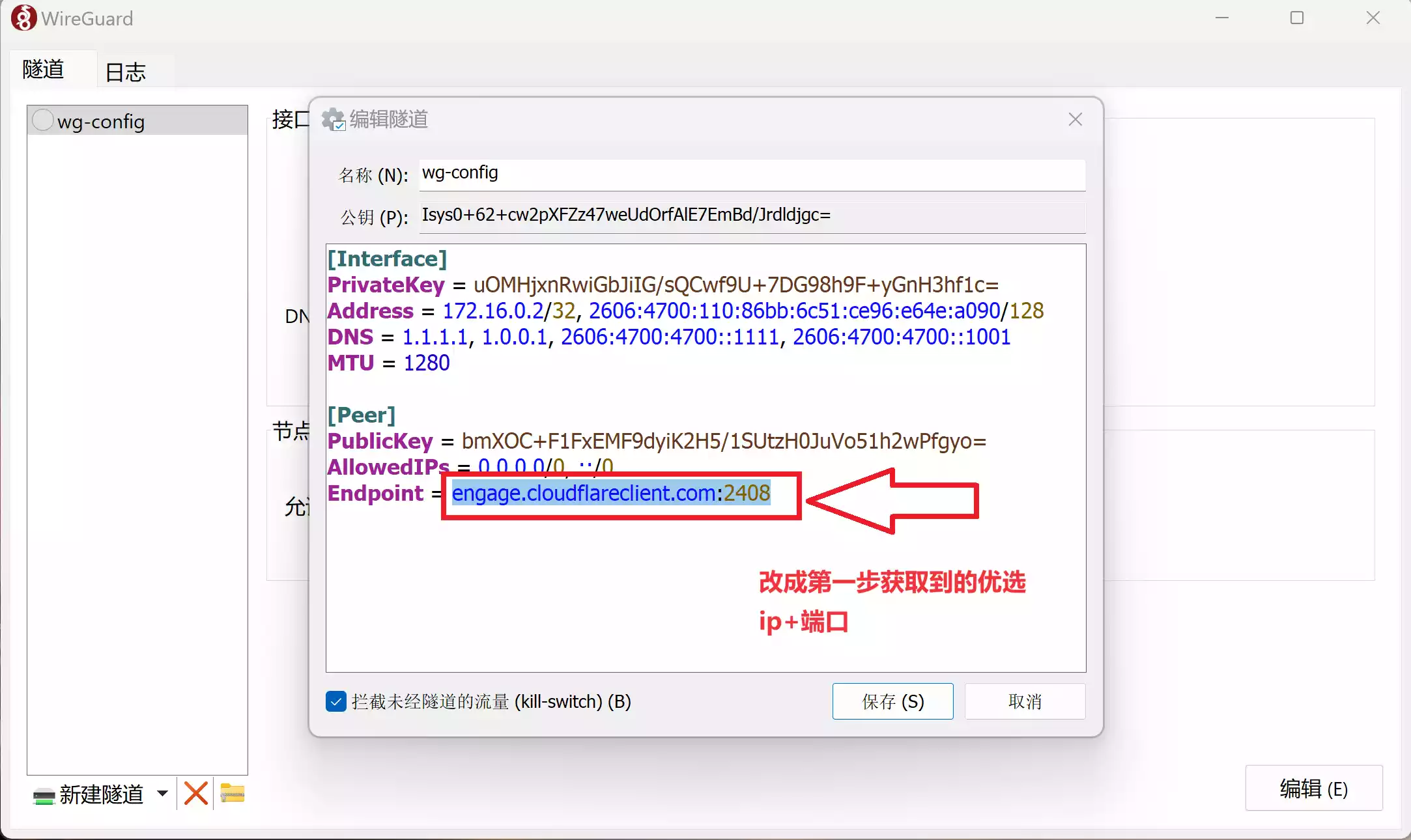Click the 编辑隧道 dialog gear icon
Viewport: 1411px width, 840px height.
334,119
